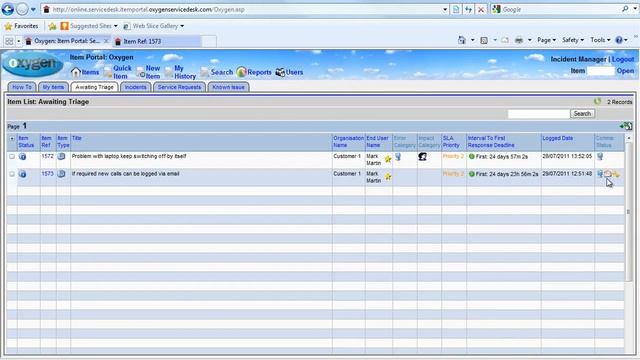Click the orange hand icon in row 1573
This screenshot has width=640, height=360.
click(616, 174)
